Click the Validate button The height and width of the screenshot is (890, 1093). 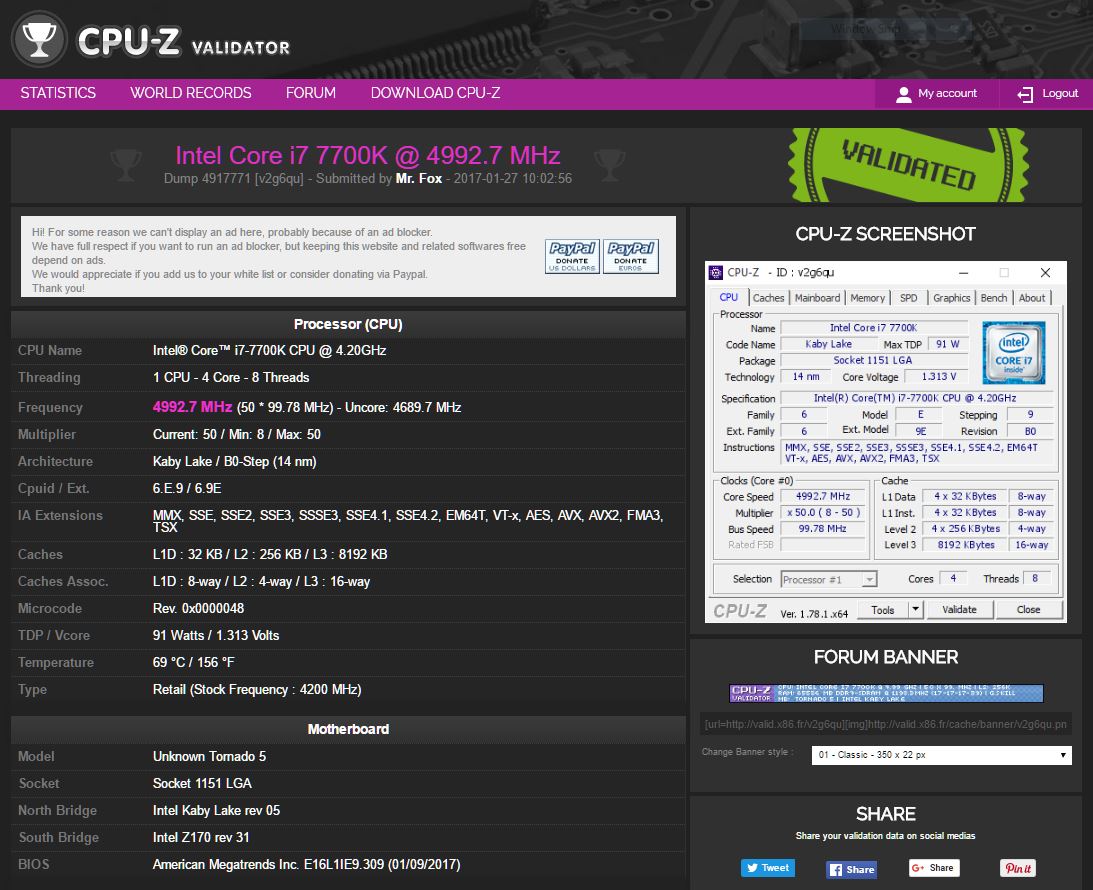coord(959,610)
